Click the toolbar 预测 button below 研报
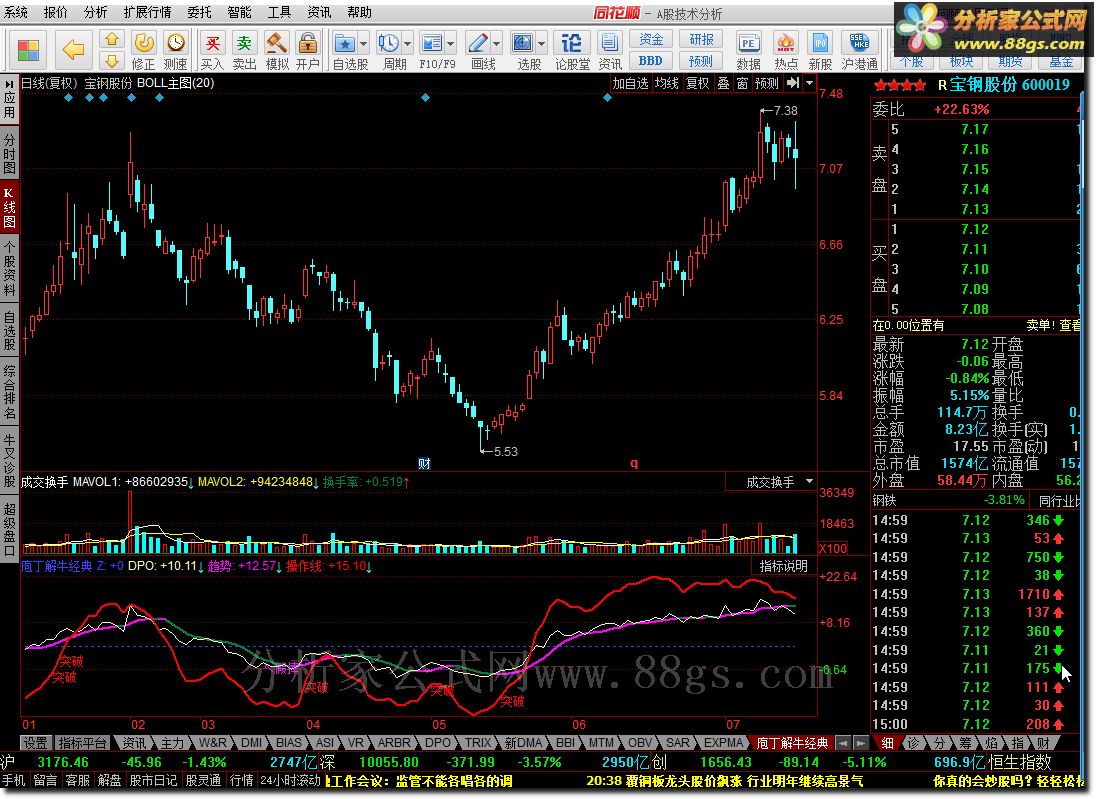The height and width of the screenshot is (799, 1096). [x=701, y=61]
